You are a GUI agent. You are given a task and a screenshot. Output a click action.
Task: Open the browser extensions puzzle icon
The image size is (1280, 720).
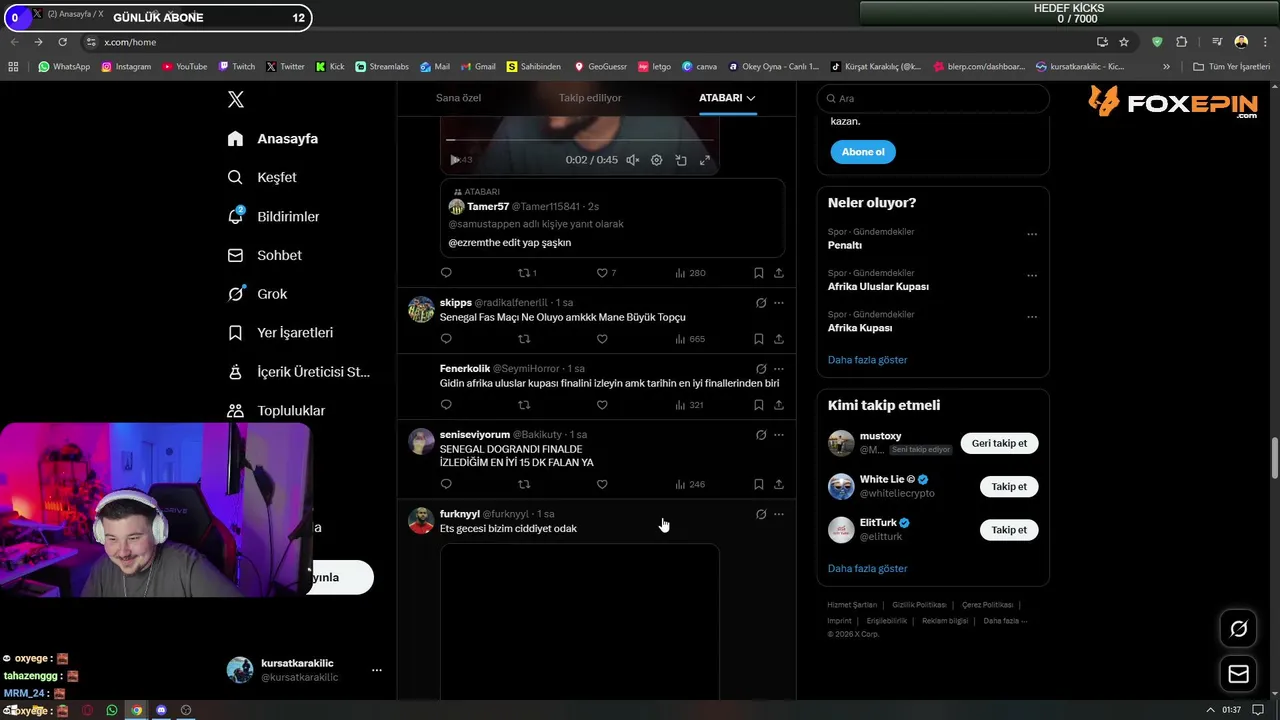(1181, 42)
